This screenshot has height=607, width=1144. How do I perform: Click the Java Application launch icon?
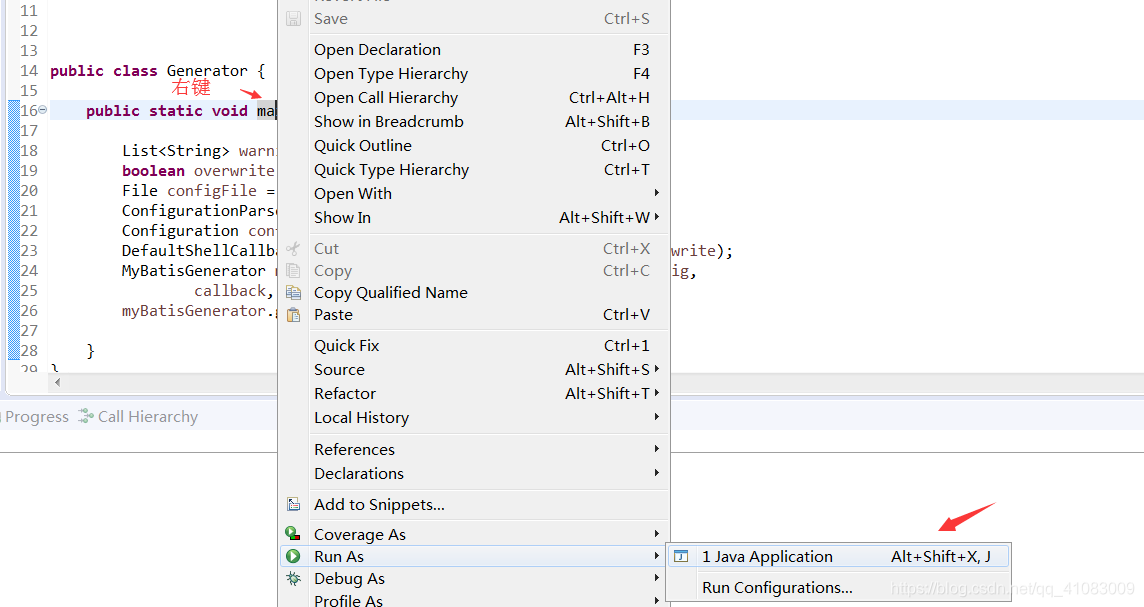[x=681, y=557]
